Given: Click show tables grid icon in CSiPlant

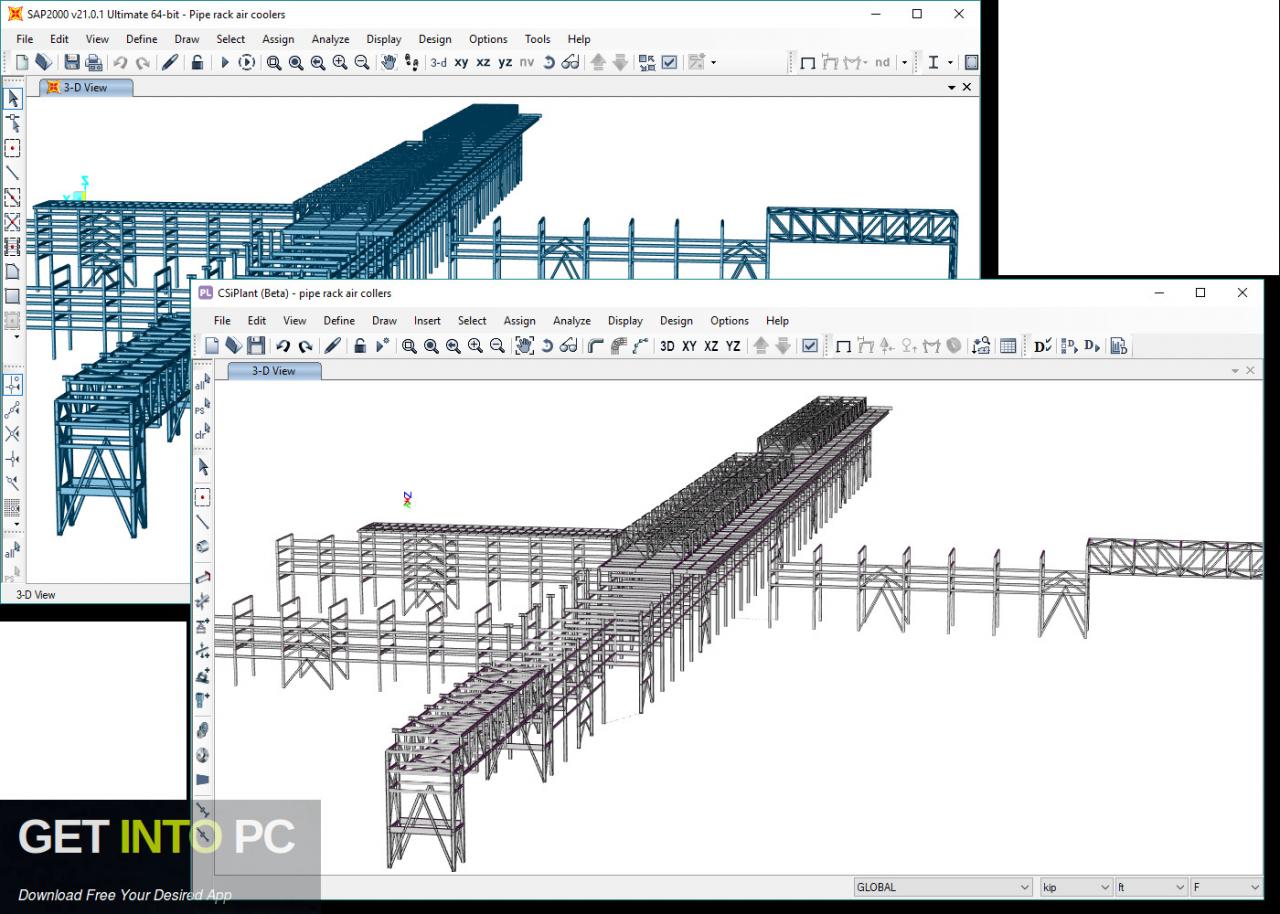Looking at the screenshot, I should point(1008,346).
